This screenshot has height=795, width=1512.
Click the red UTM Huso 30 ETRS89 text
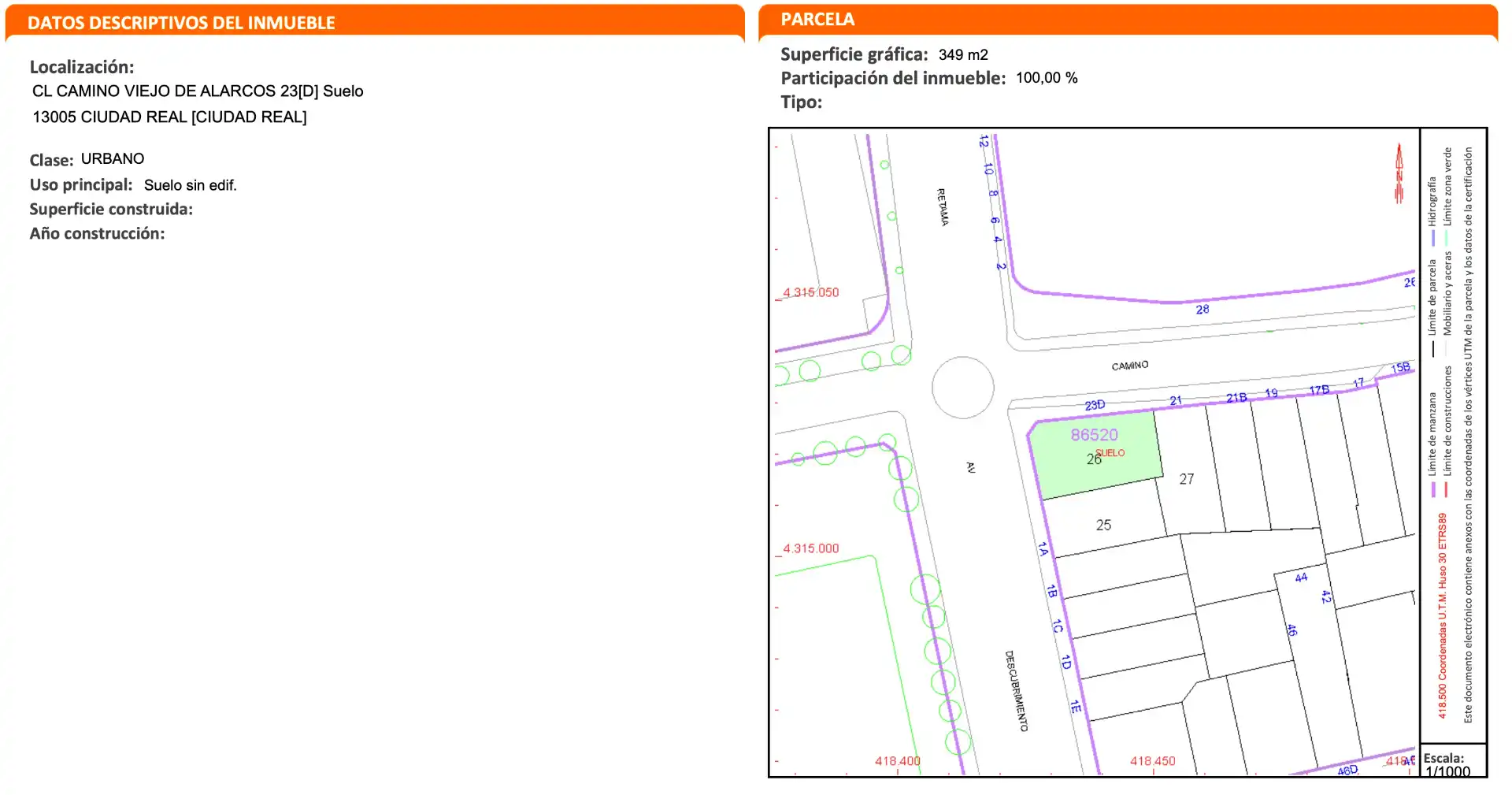tap(1443, 615)
